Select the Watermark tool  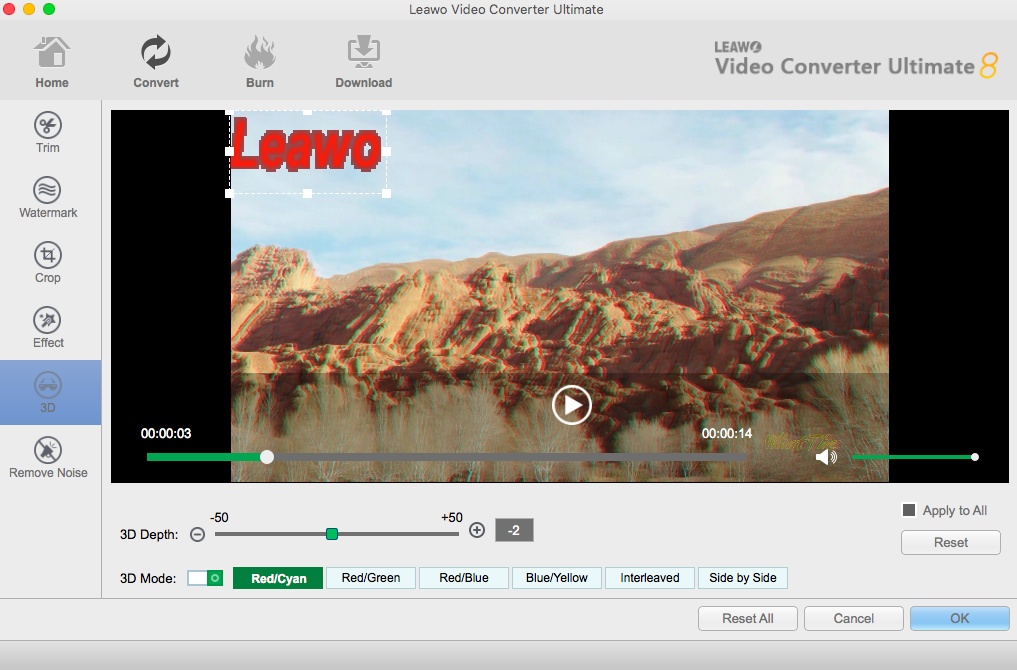(48, 198)
